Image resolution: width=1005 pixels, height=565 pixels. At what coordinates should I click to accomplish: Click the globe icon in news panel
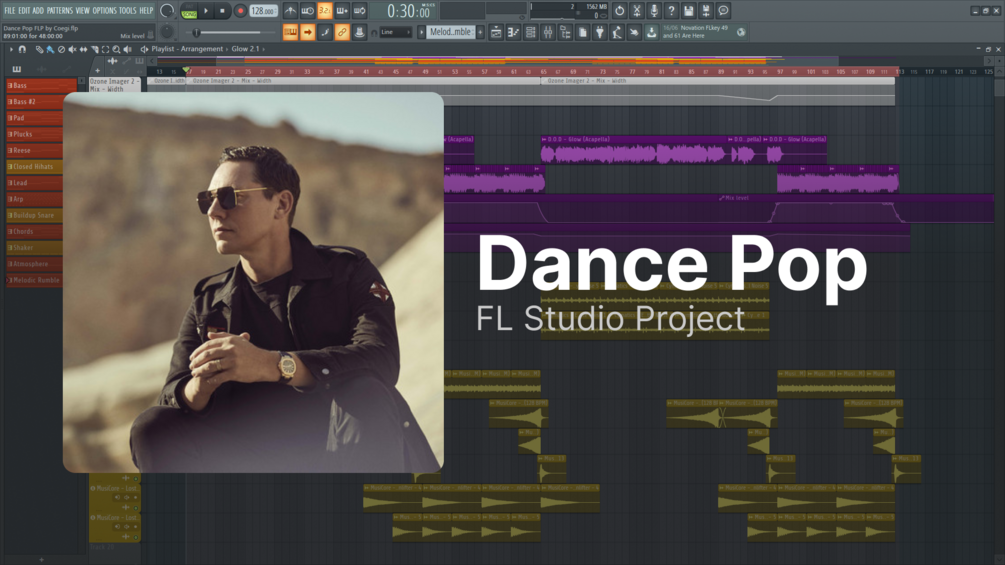coord(741,32)
